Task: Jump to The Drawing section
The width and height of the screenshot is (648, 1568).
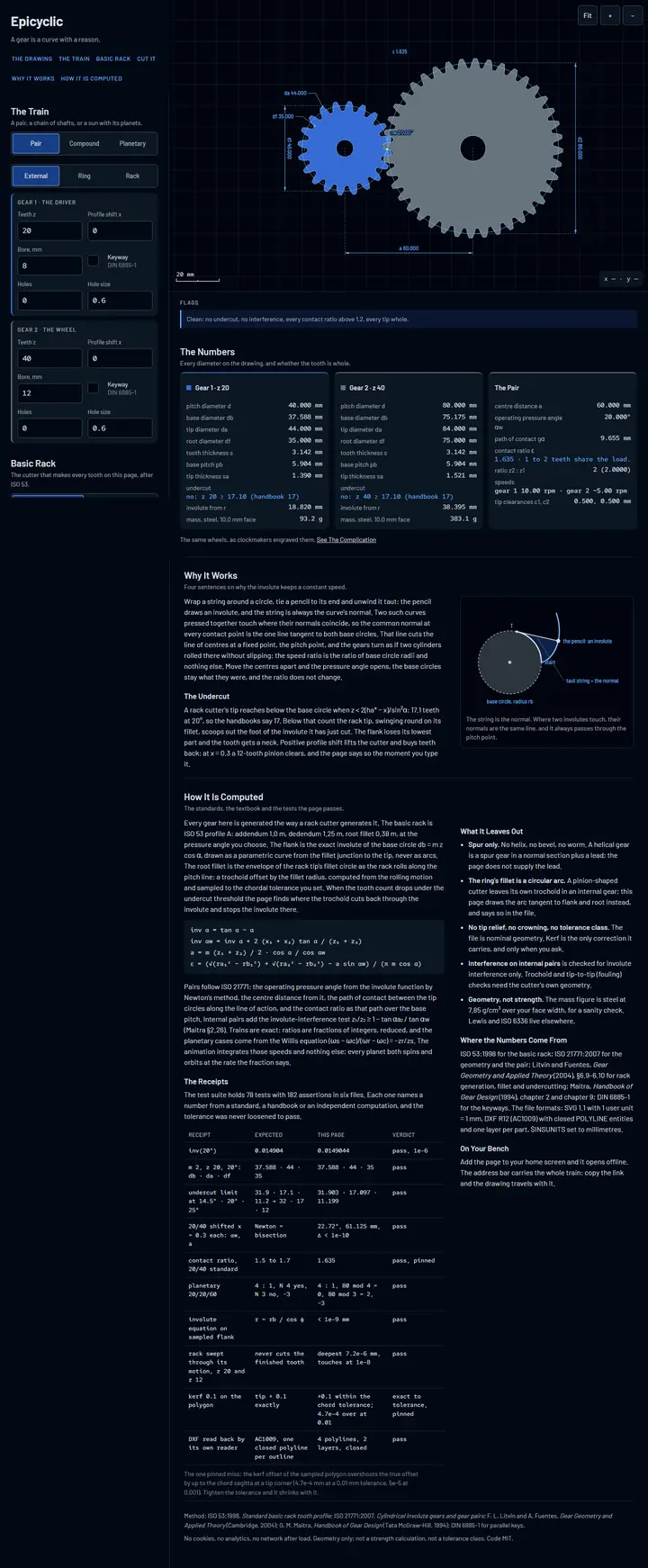Action: [x=31, y=59]
